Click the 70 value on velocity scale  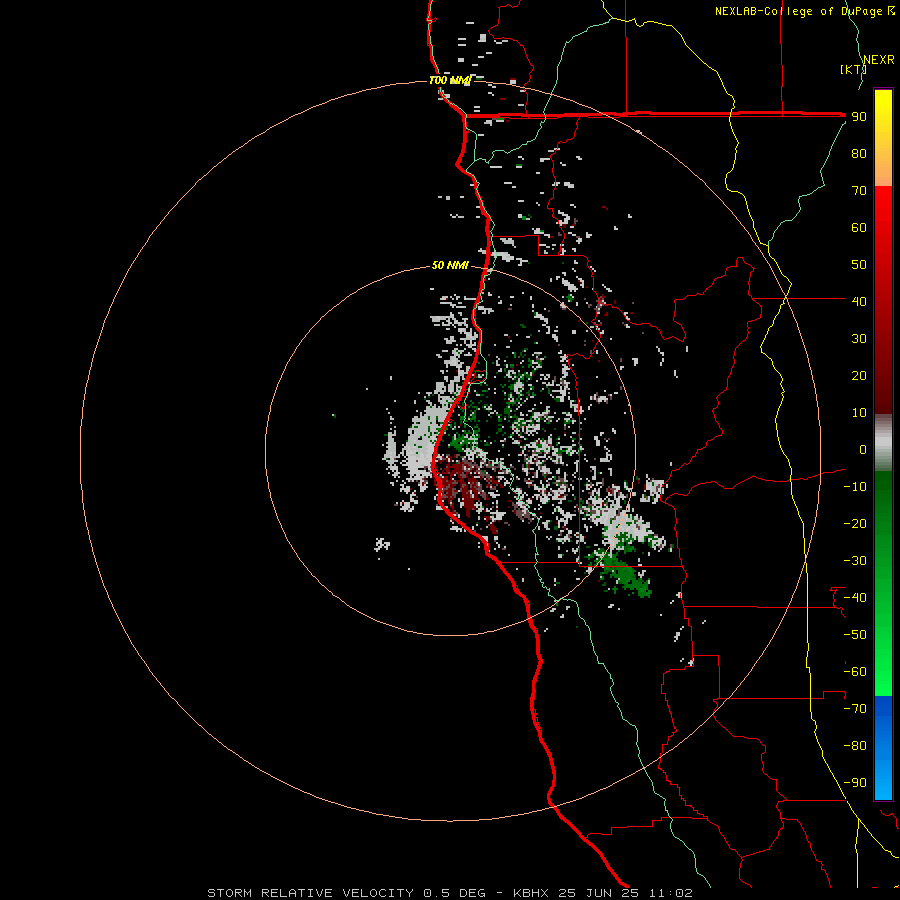tap(859, 191)
